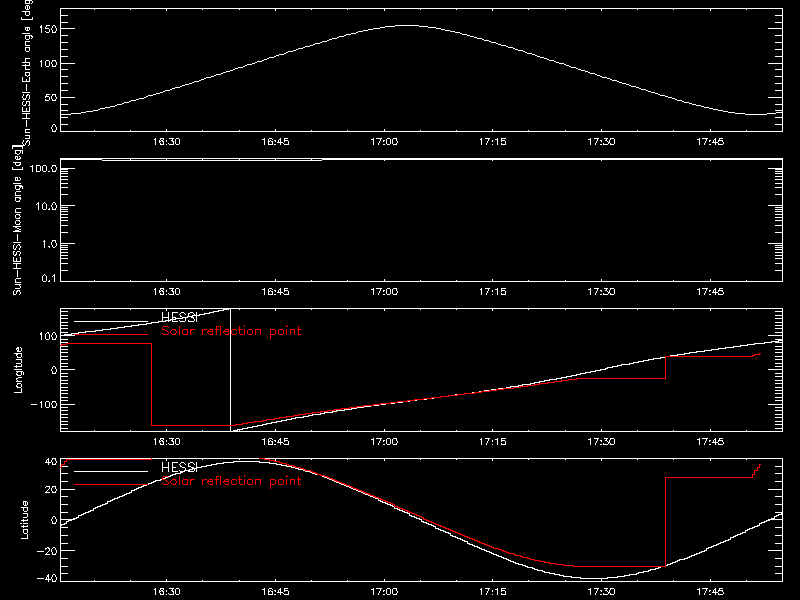Image resolution: width=800 pixels, height=600 pixels.
Task: Select the "Latitude" y-axis title
Action: pyautogui.click(x=24, y=520)
